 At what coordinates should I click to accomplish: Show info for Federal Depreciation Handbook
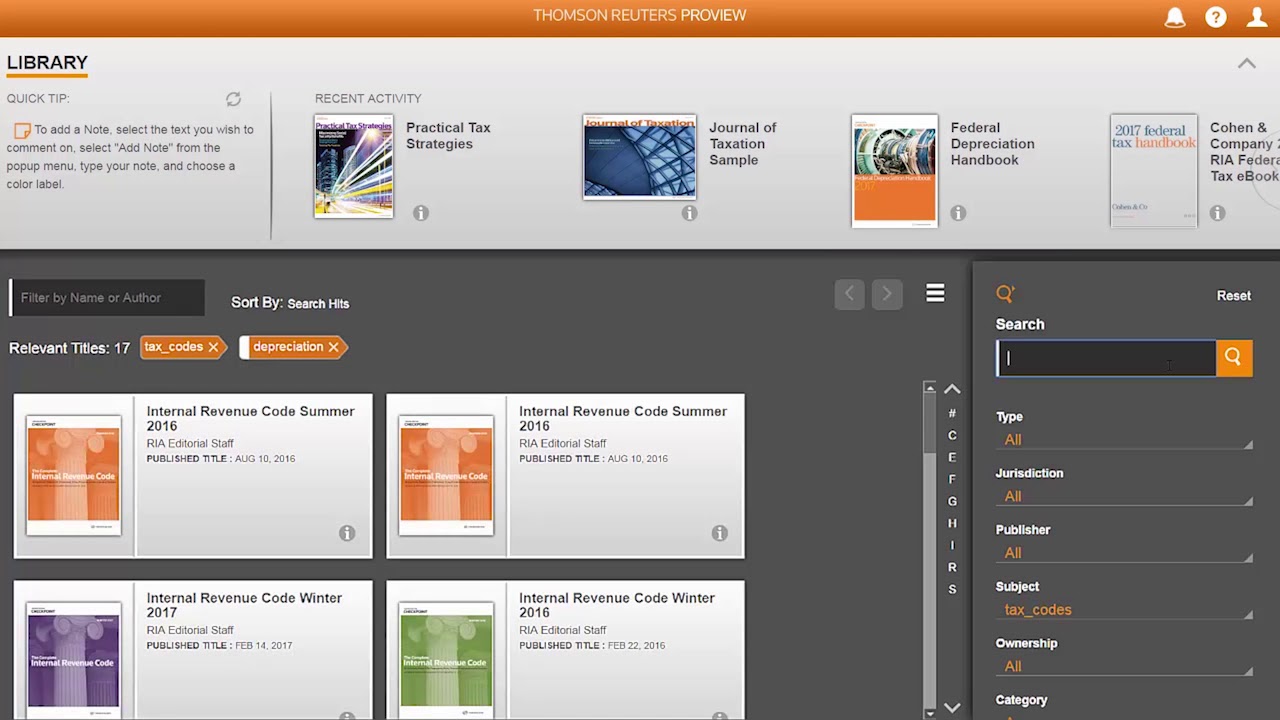pos(958,213)
